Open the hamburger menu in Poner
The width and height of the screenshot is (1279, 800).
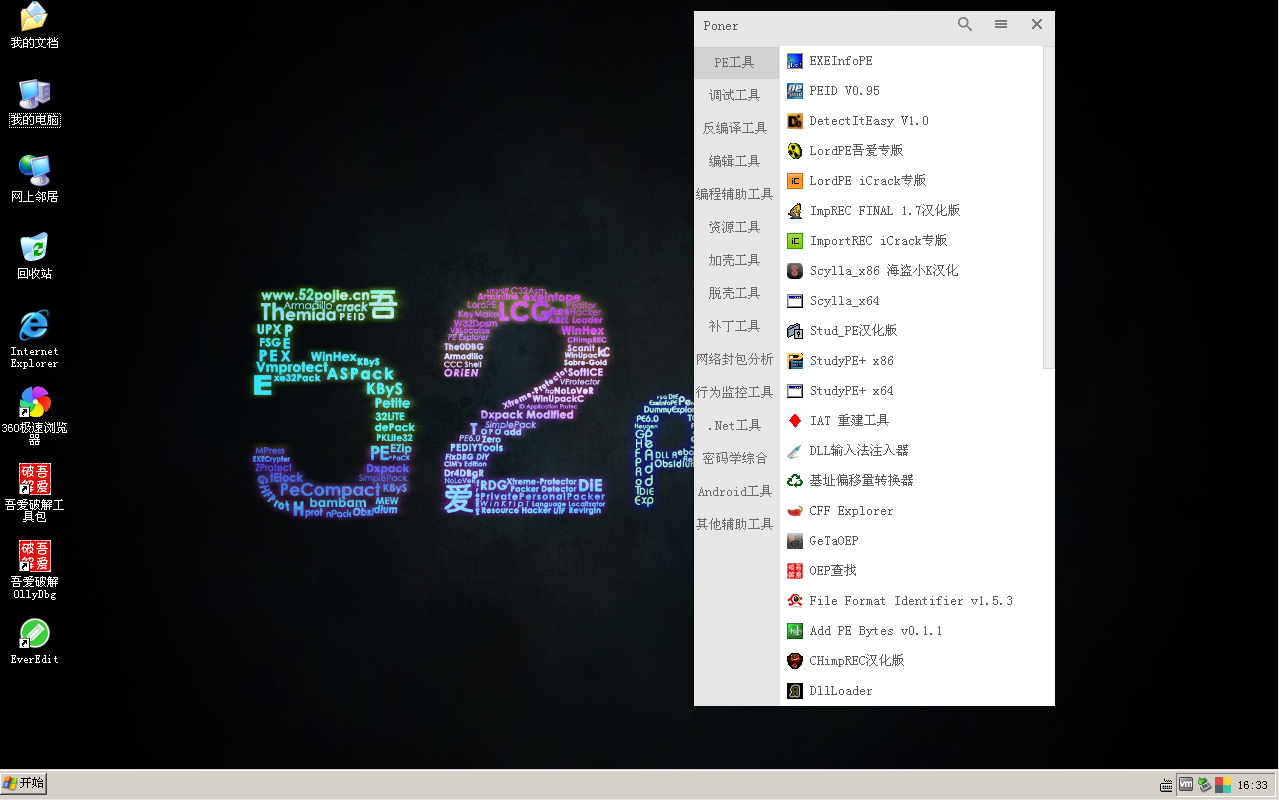pos(1001,24)
